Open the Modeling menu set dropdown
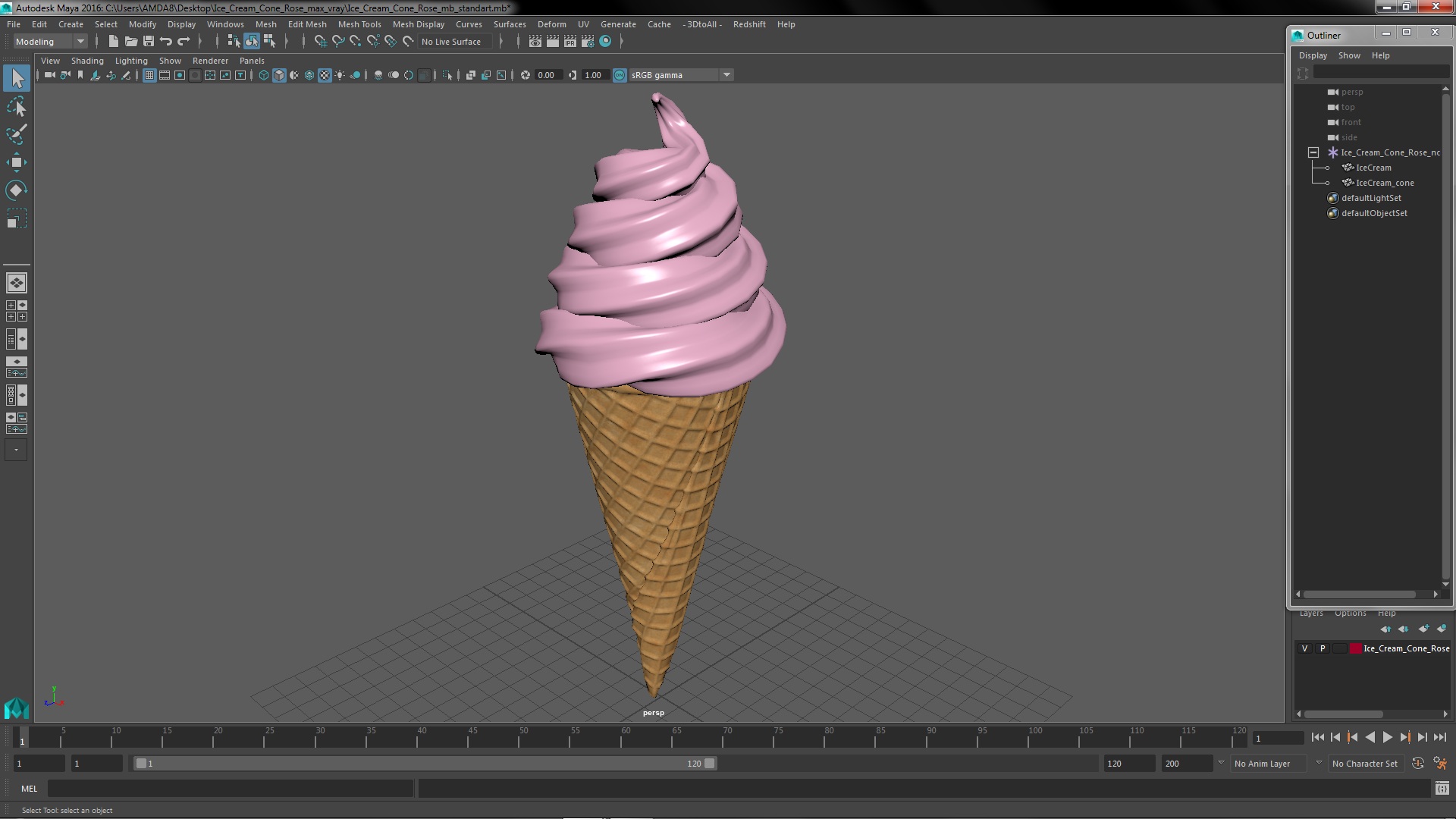1456x819 pixels. (x=50, y=42)
